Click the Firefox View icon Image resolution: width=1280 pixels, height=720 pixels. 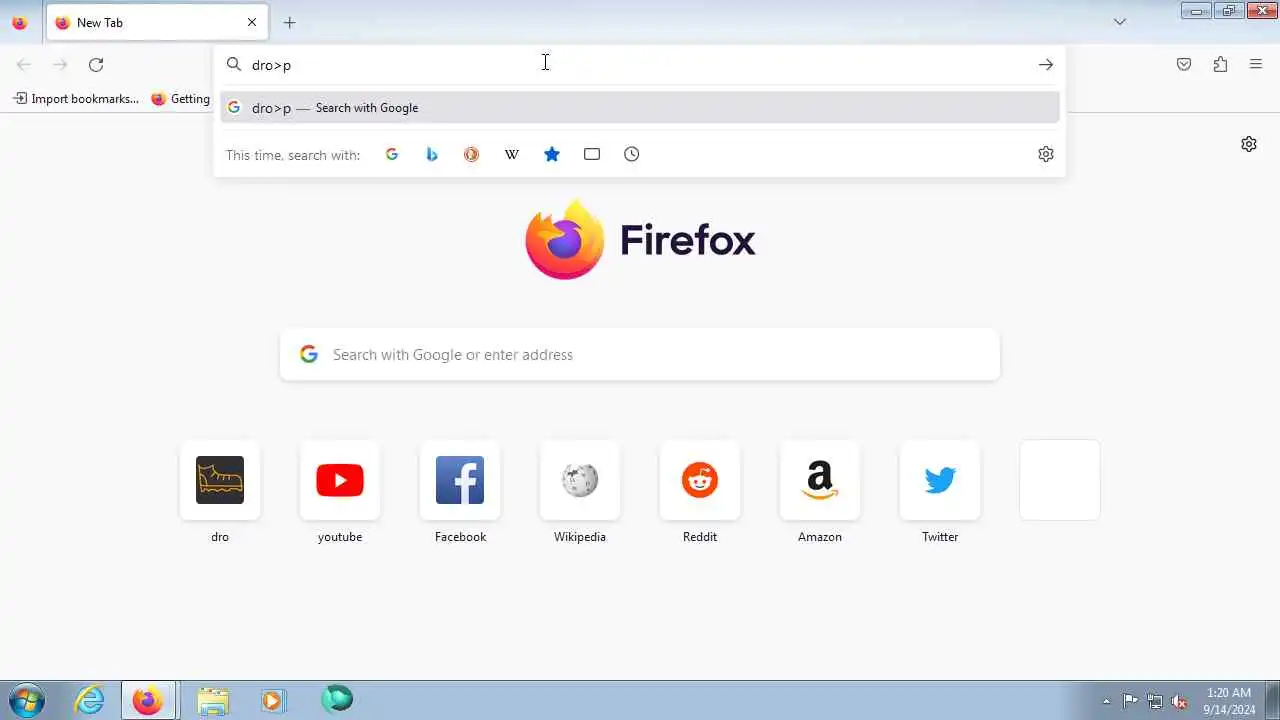[x=19, y=22]
